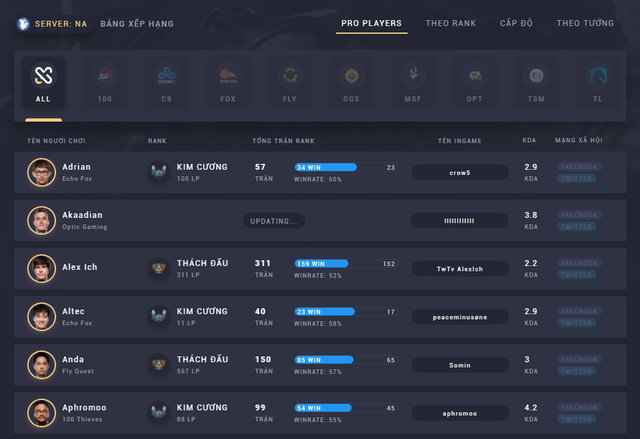Click Aphromoo's 4.2 KDA value
This screenshot has width=640, height=439.
(531, 408)
